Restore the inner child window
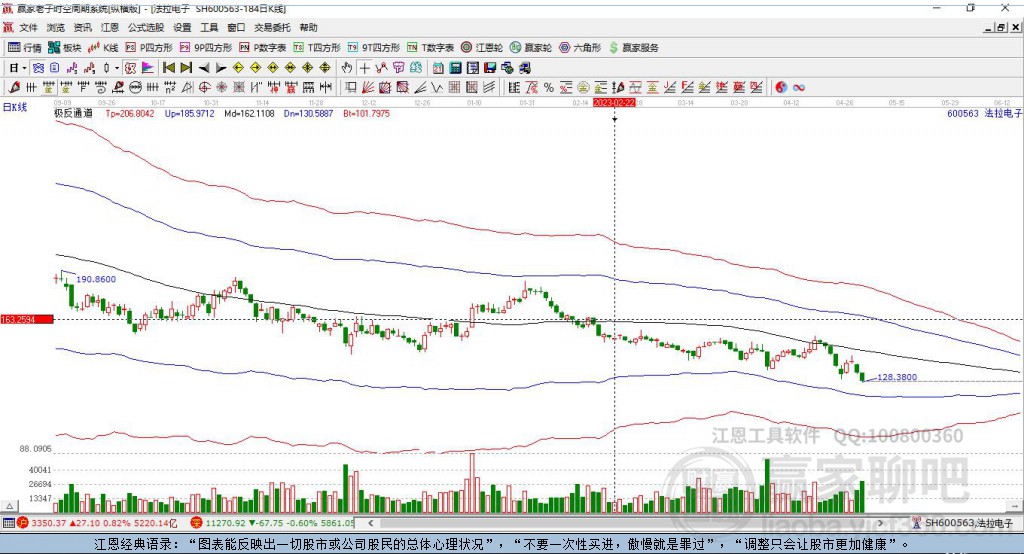Image resolution: width=1024 pixels, height=554 pixels. tap(1001, 27)
